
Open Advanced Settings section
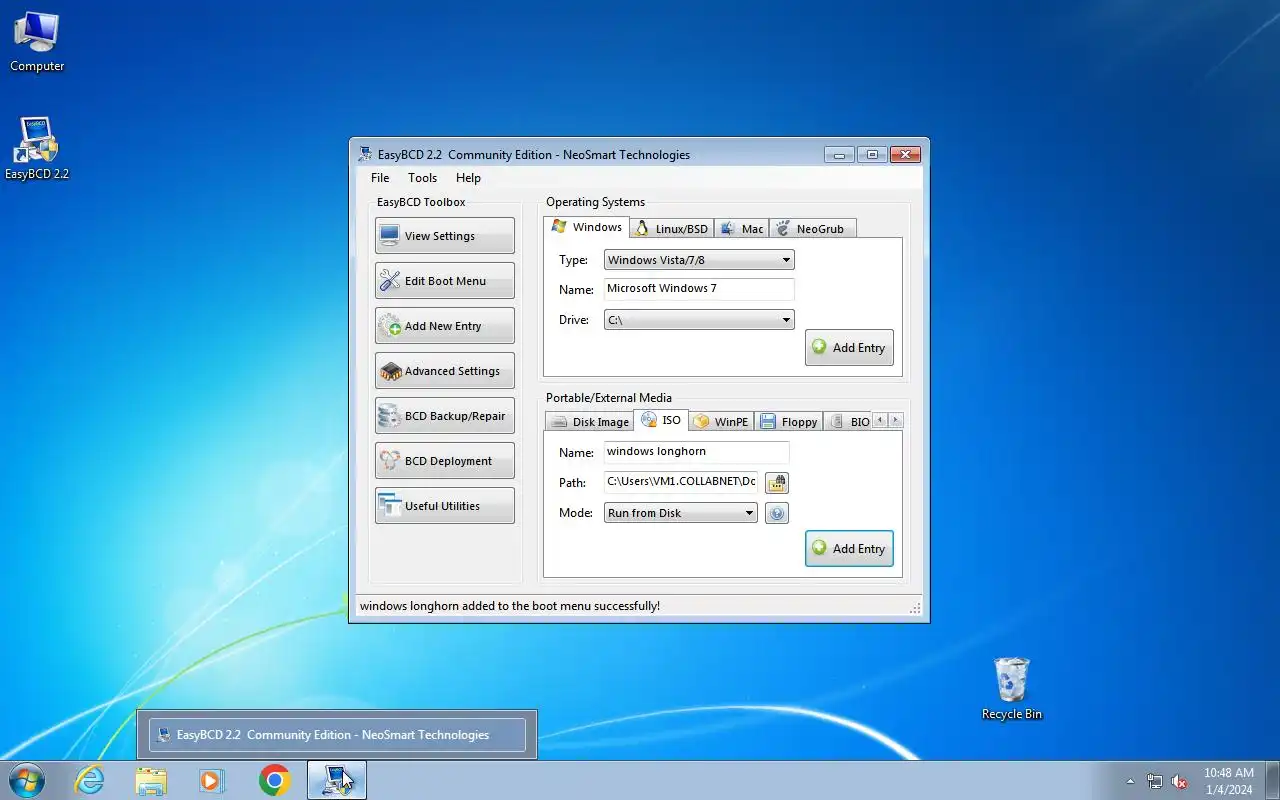click(x=445, y=371)
